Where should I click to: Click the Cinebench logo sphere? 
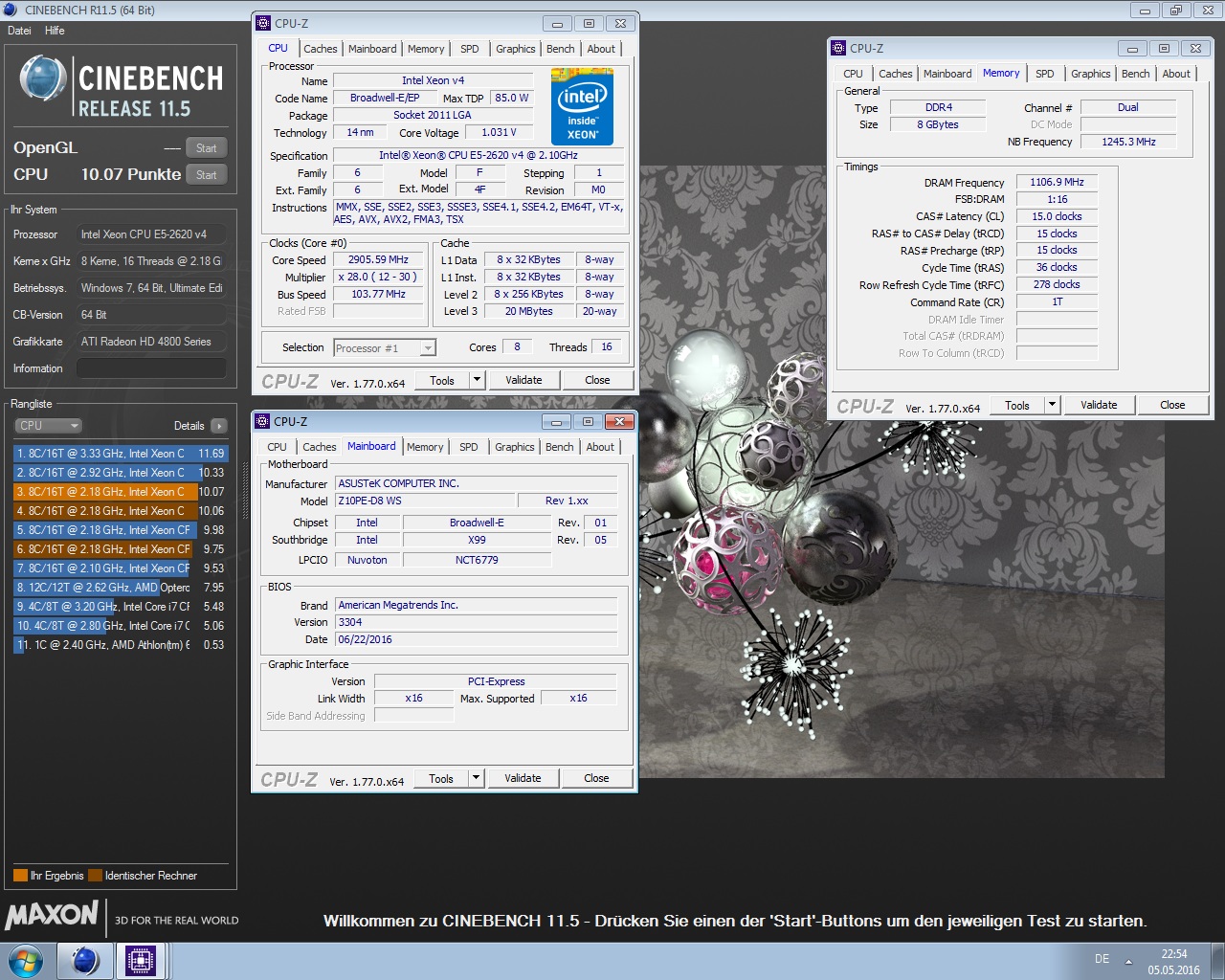tap(42, 79)
